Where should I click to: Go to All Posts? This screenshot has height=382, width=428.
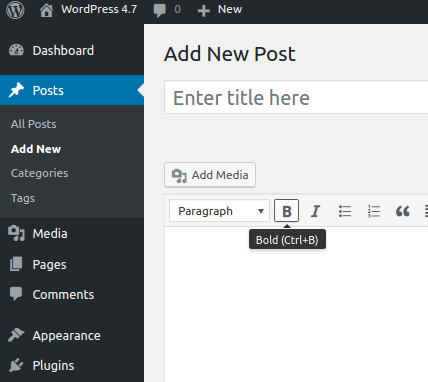click(34, 124)
